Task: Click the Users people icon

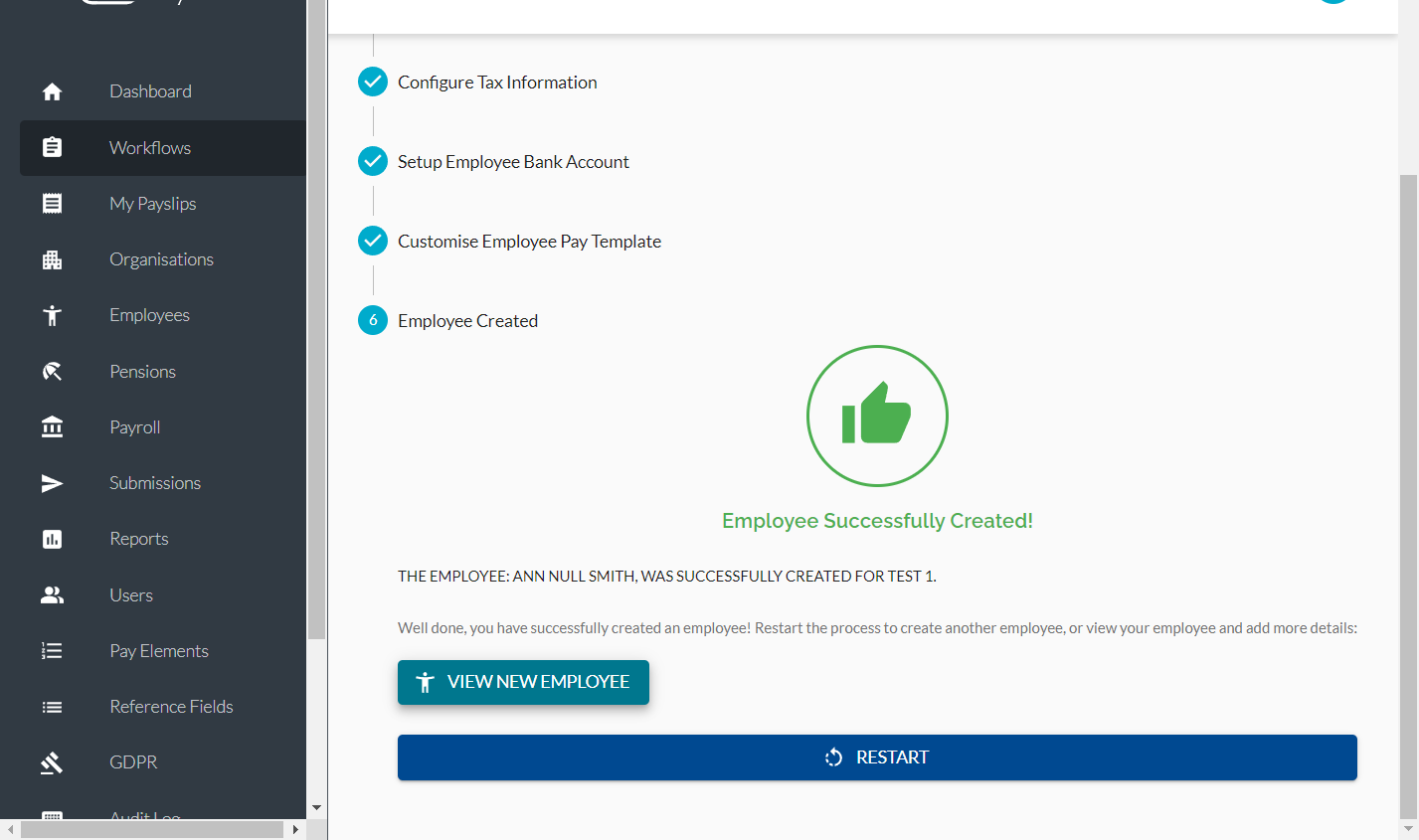Action: tap(52, 594)
